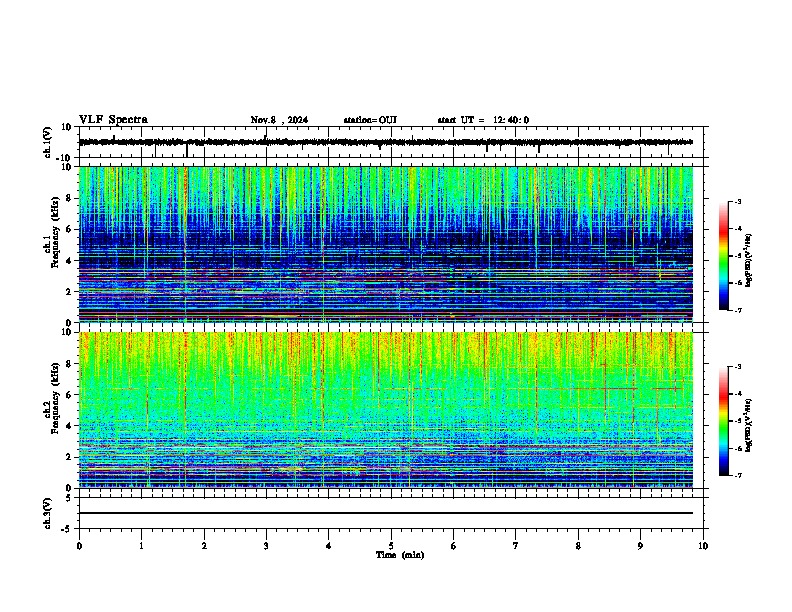Screen dimensions: 792x612
Task: Click time axis tick label '8' at bottom
Action: point(578,546)
